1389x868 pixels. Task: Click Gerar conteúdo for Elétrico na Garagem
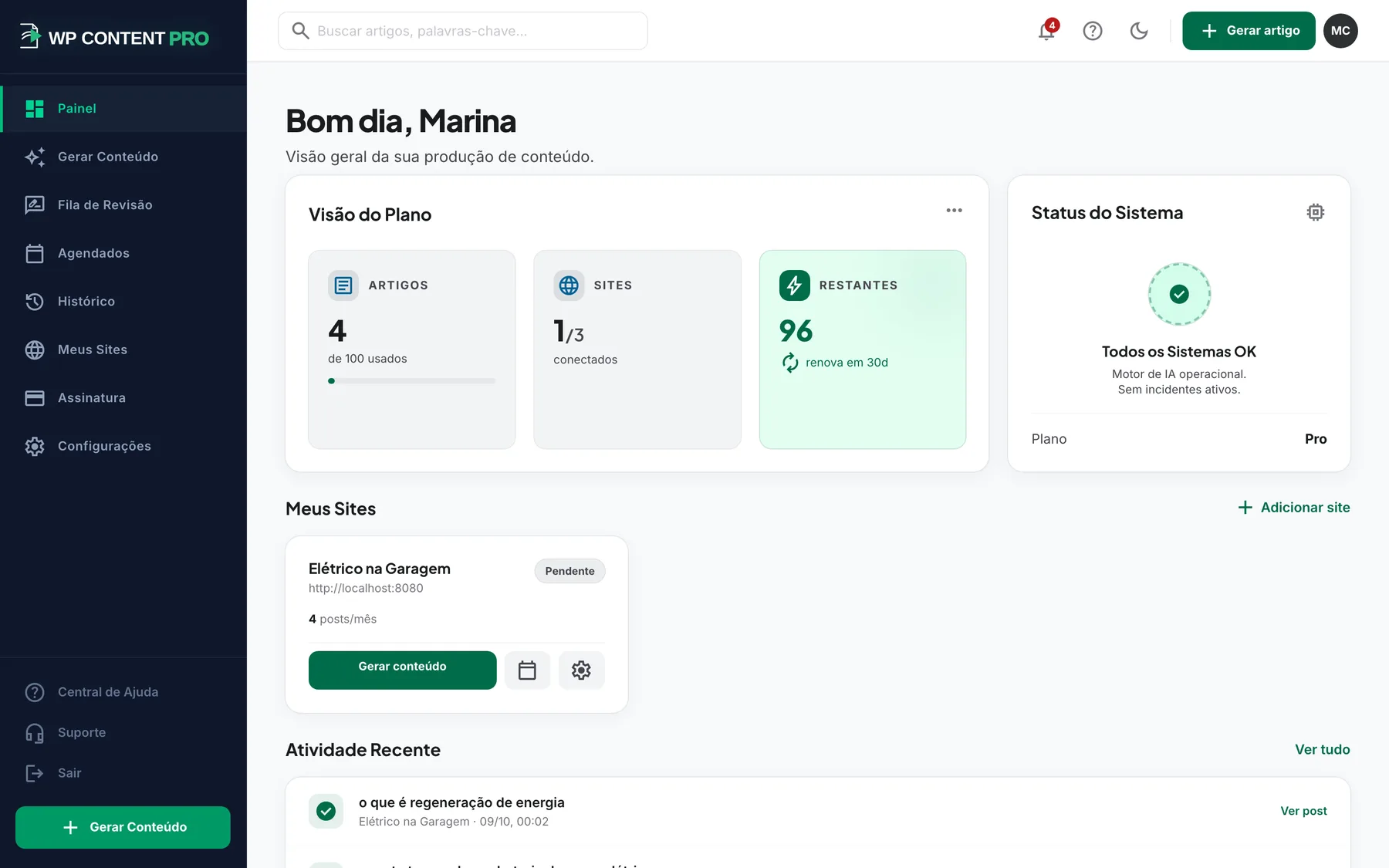tap(403, 670)
